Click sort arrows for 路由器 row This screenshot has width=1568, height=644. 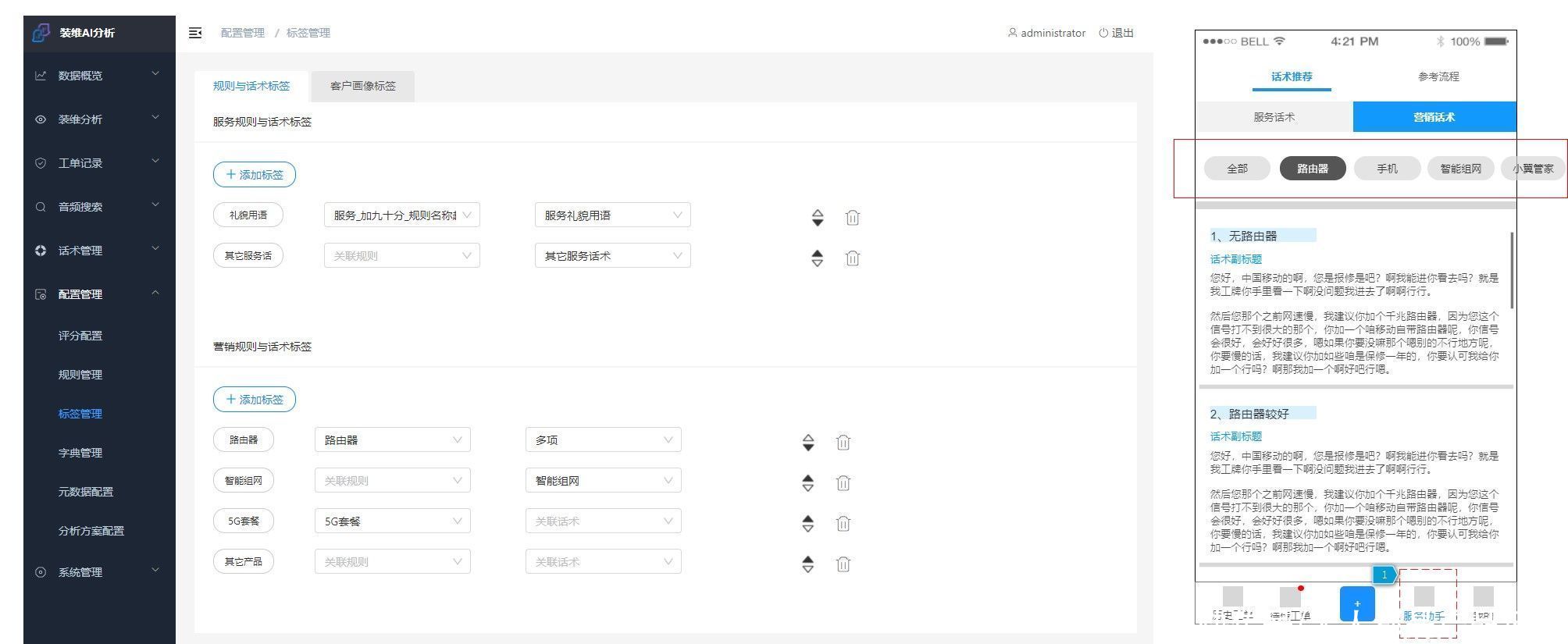tap(808, 443)
